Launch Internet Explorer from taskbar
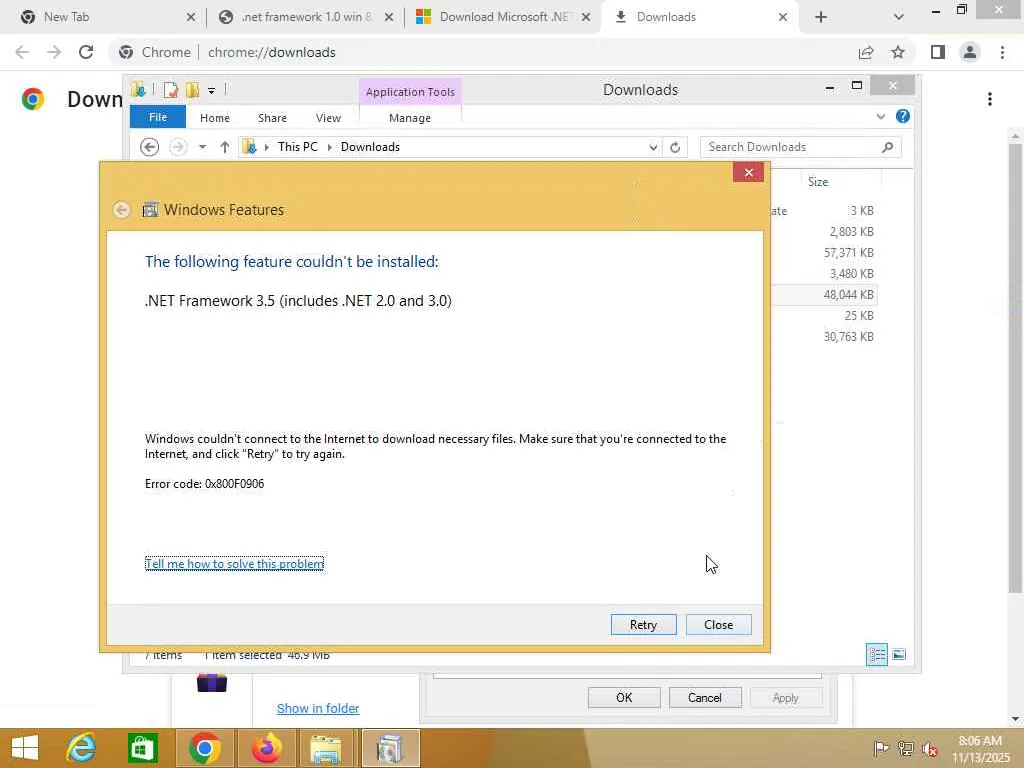 (81, 748)
